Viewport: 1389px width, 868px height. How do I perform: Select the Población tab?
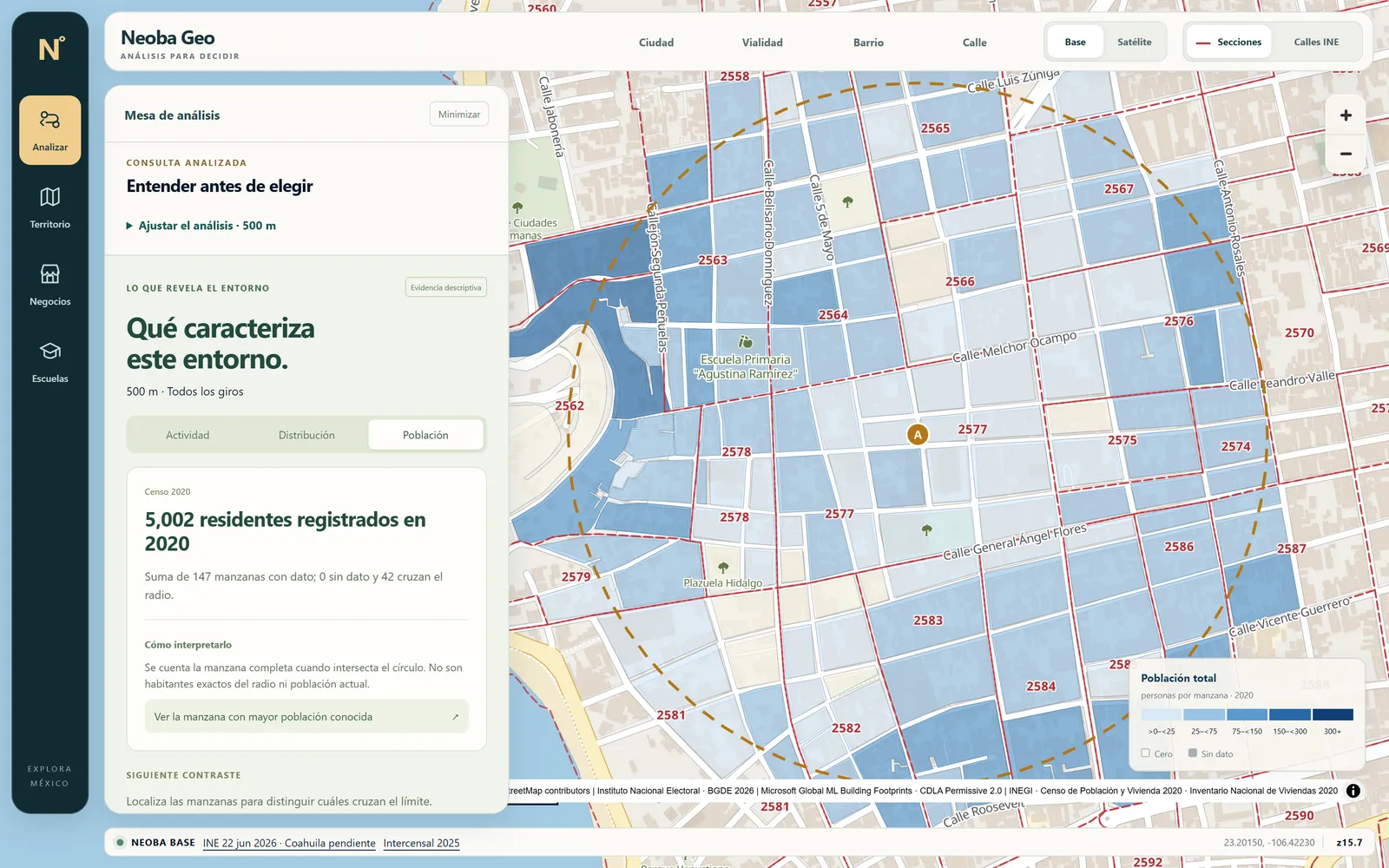click(x=425, y=435)
